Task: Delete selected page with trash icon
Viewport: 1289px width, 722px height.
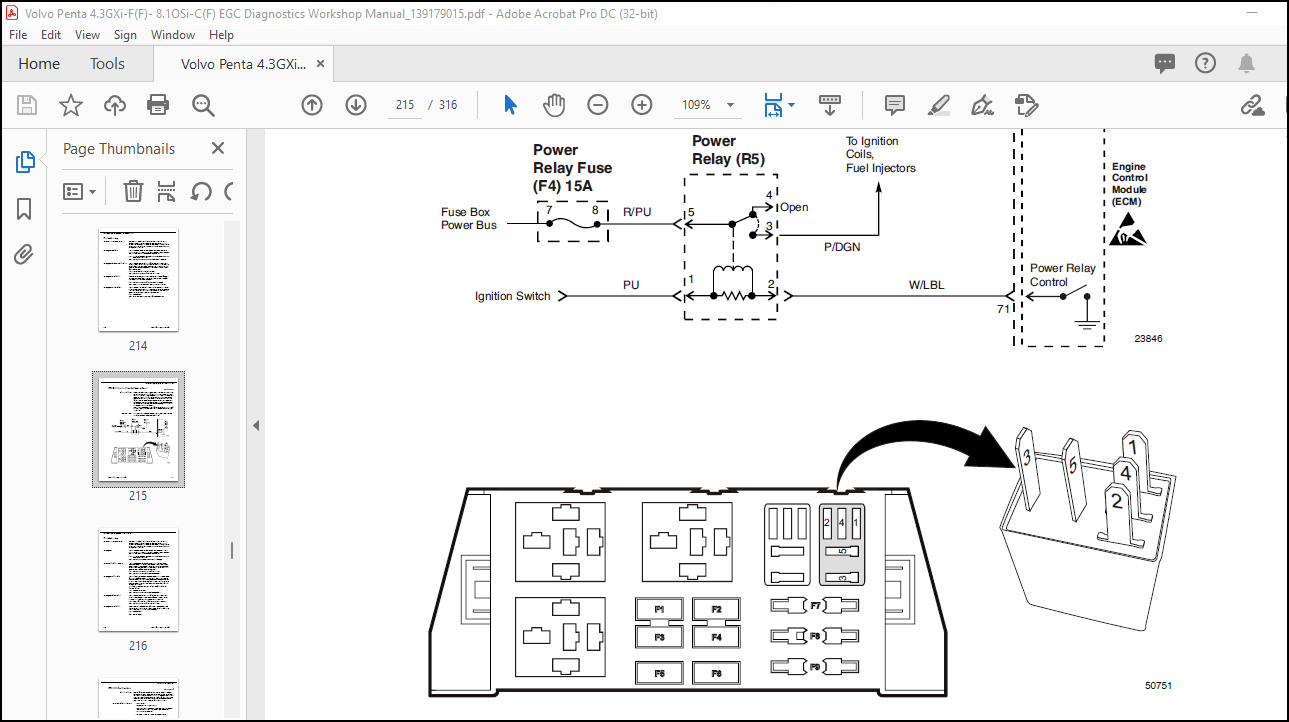Action: 133,191
